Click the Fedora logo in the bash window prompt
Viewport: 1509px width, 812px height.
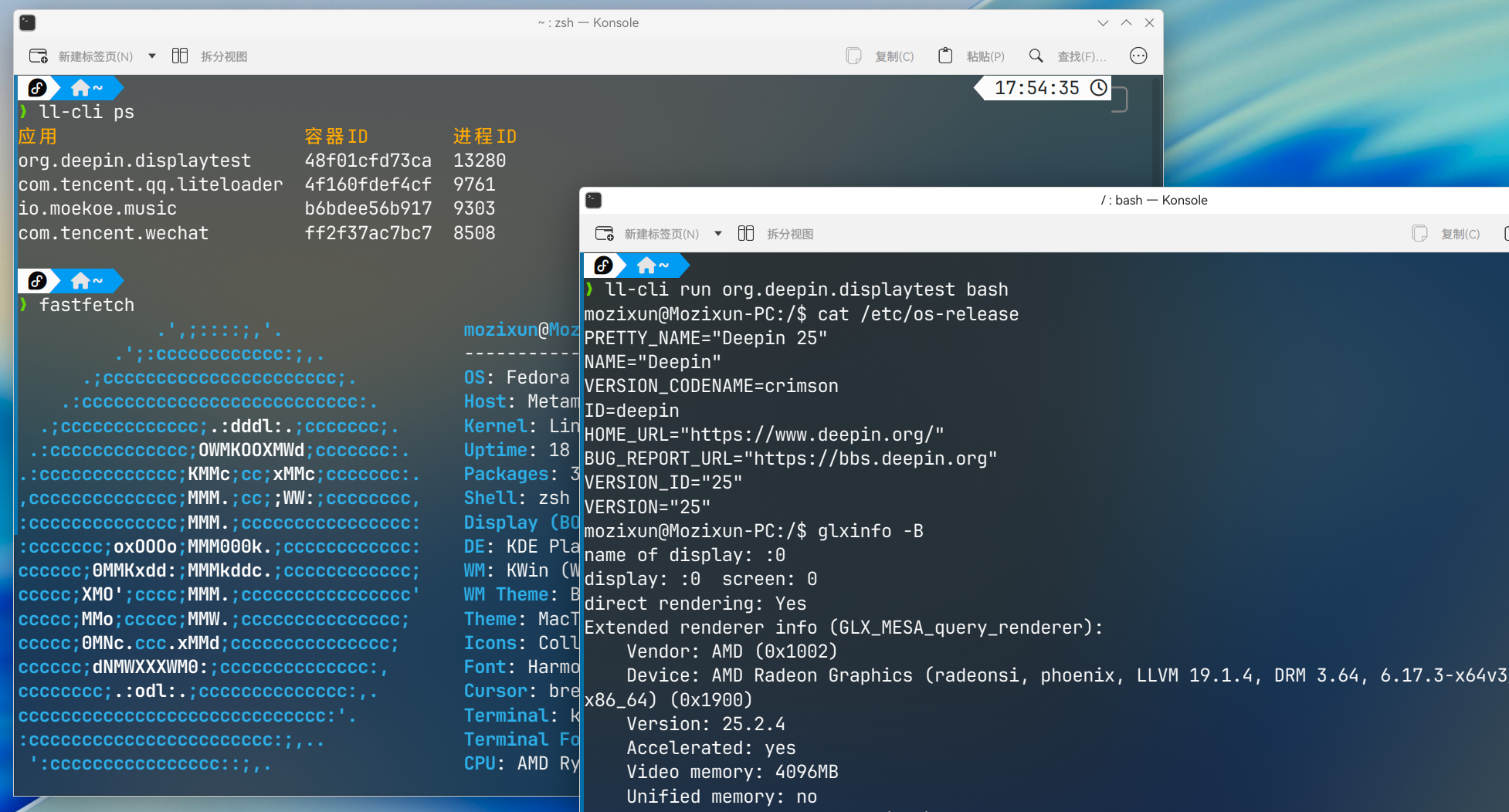click(604, 266)
